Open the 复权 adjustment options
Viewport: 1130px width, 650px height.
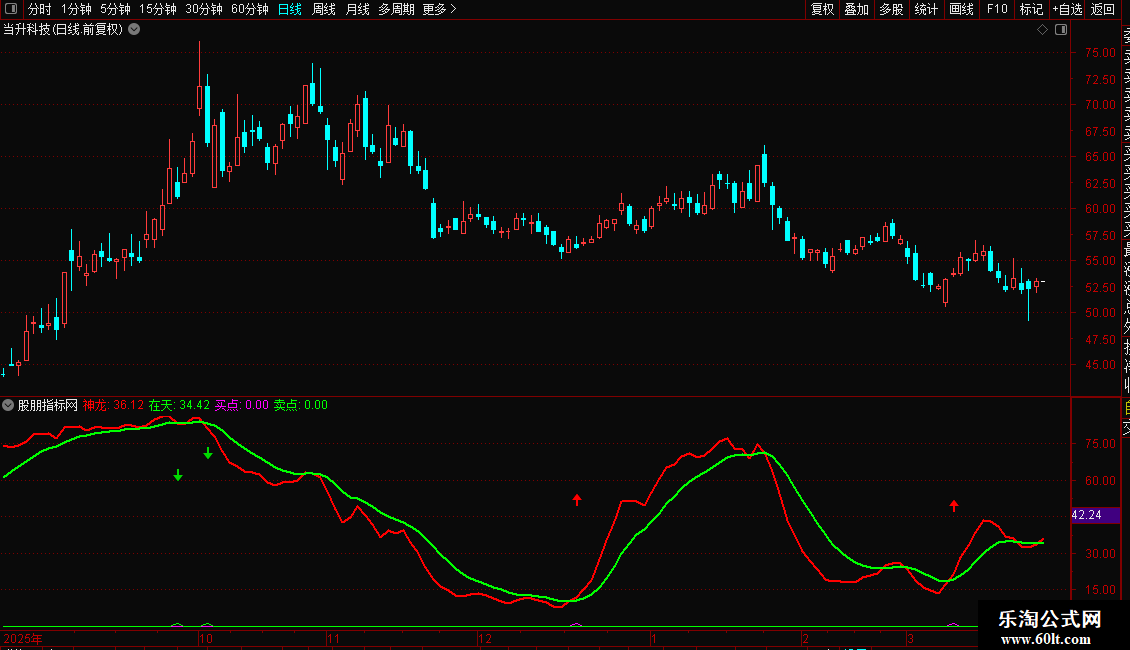[822, 9]
